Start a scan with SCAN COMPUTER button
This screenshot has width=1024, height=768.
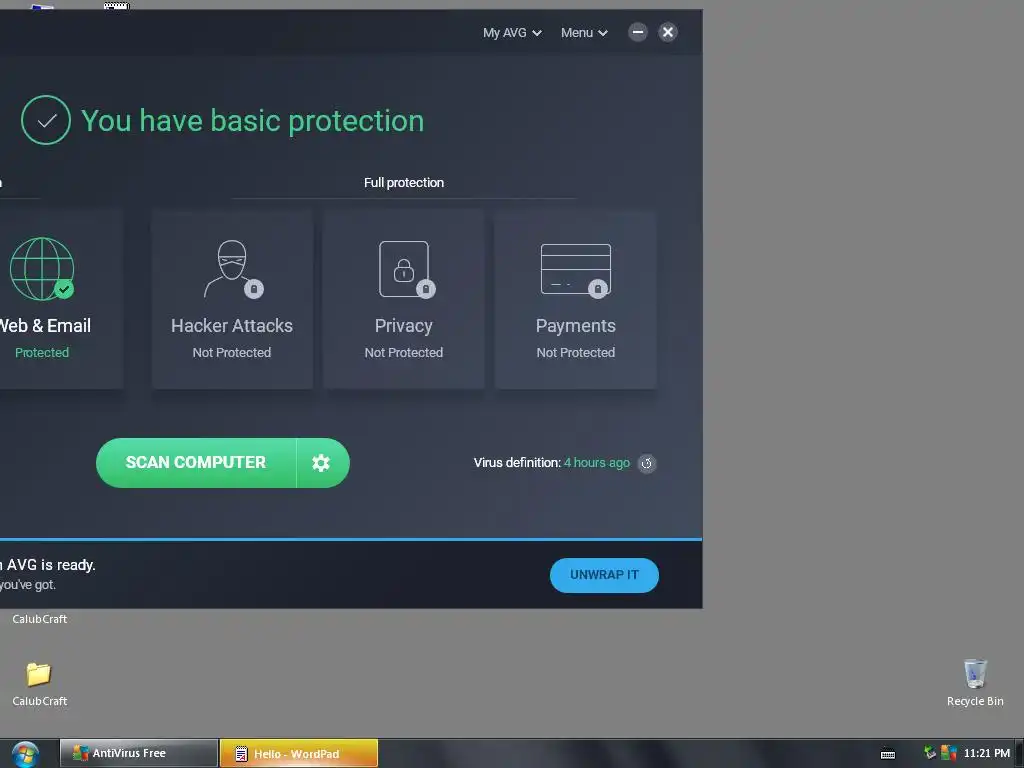(196, 462)
